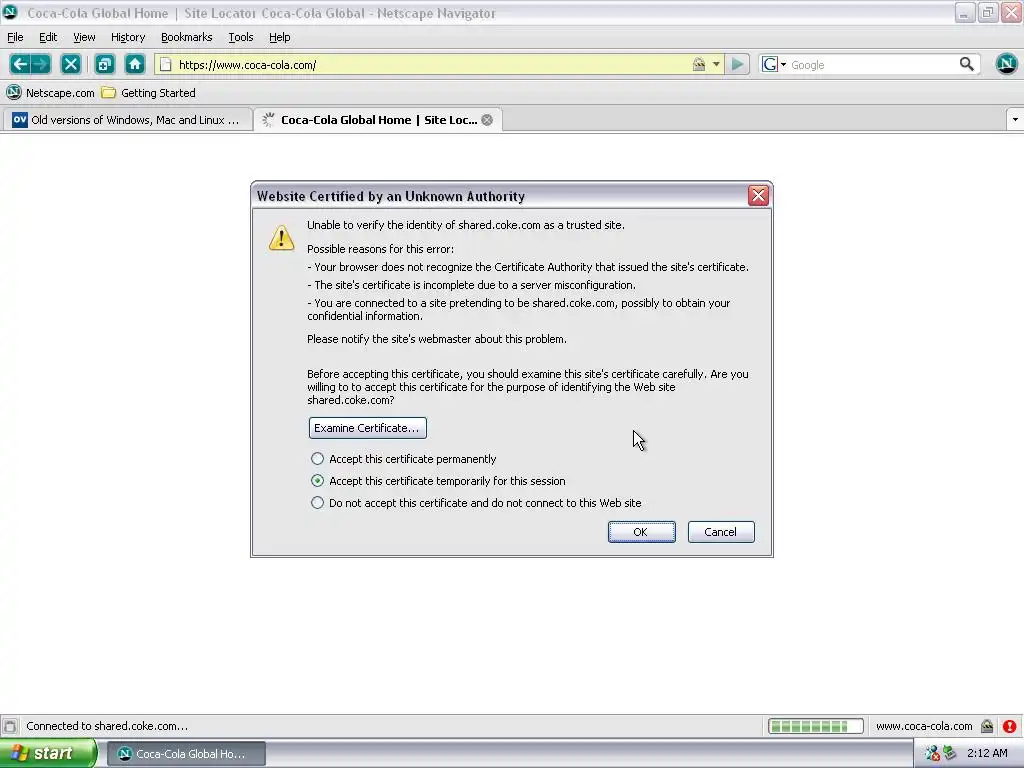Open the Bookmarks menu
The height and width of the screenshot is (768, 1024).
pos(187,37)
